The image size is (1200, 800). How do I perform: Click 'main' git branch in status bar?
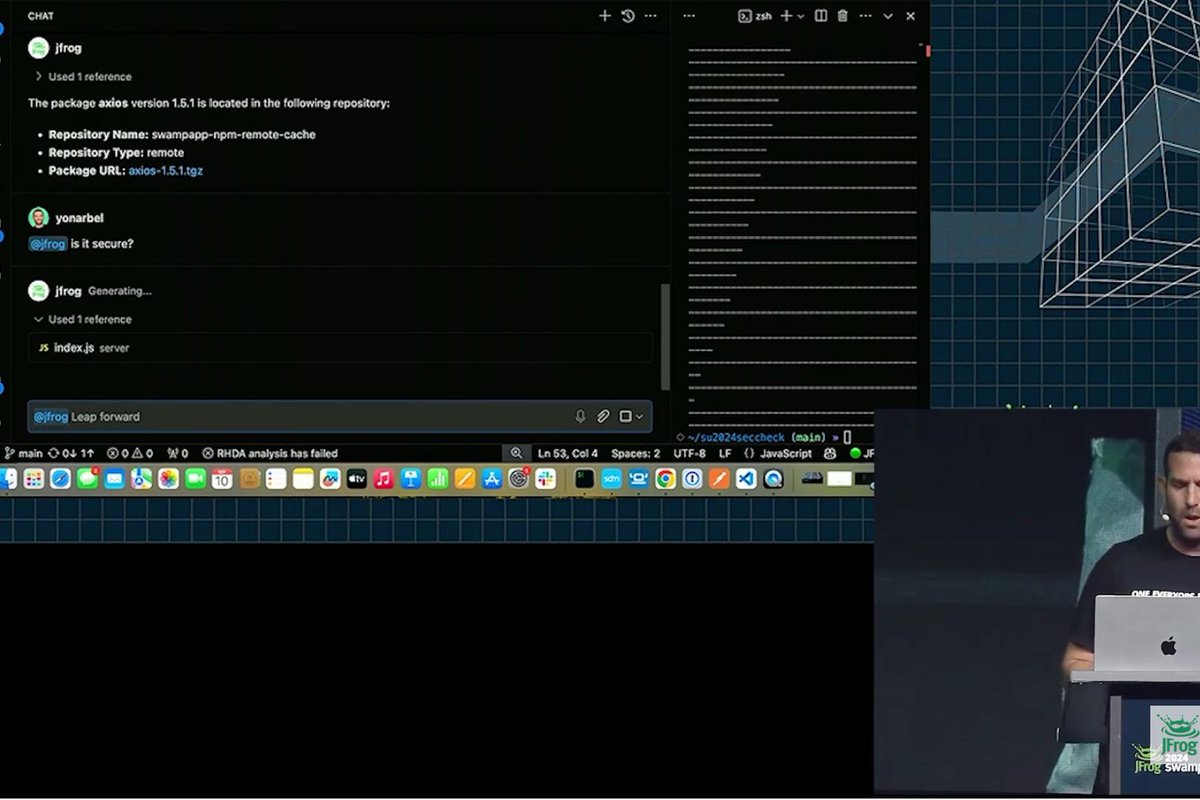point(23,453)
